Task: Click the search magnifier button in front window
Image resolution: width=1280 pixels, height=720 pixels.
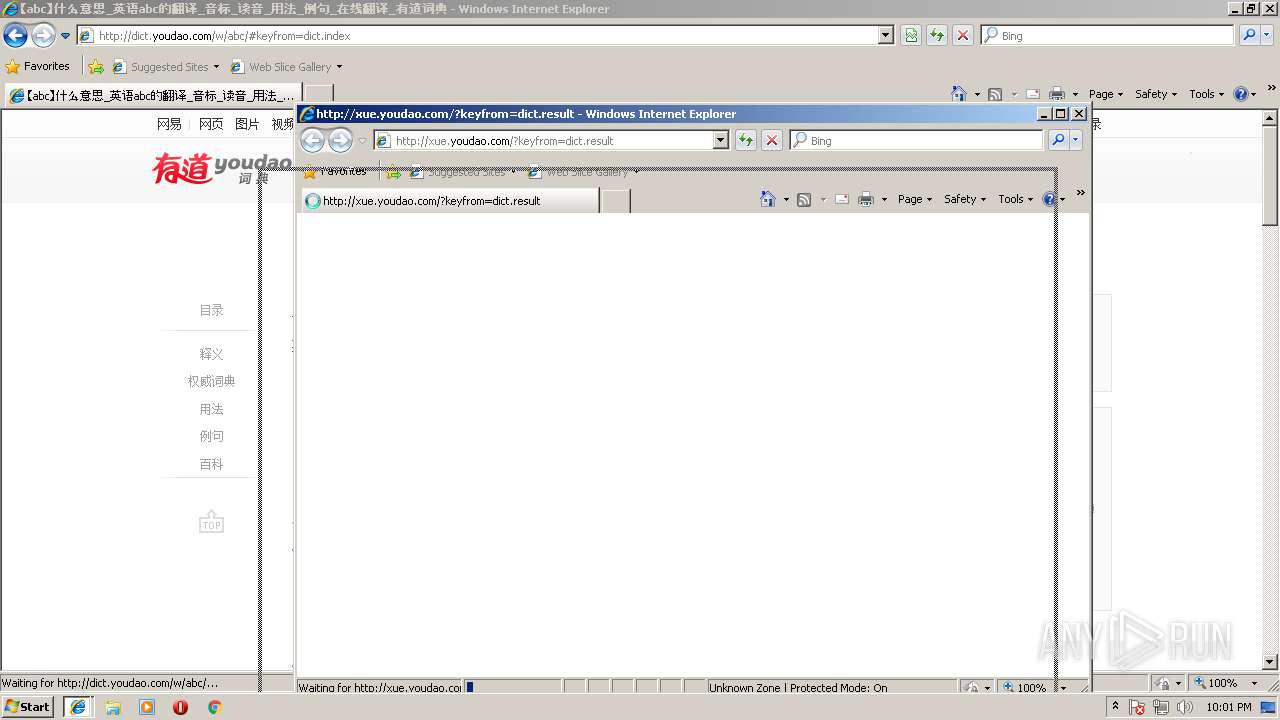Action: (1058, 141)
